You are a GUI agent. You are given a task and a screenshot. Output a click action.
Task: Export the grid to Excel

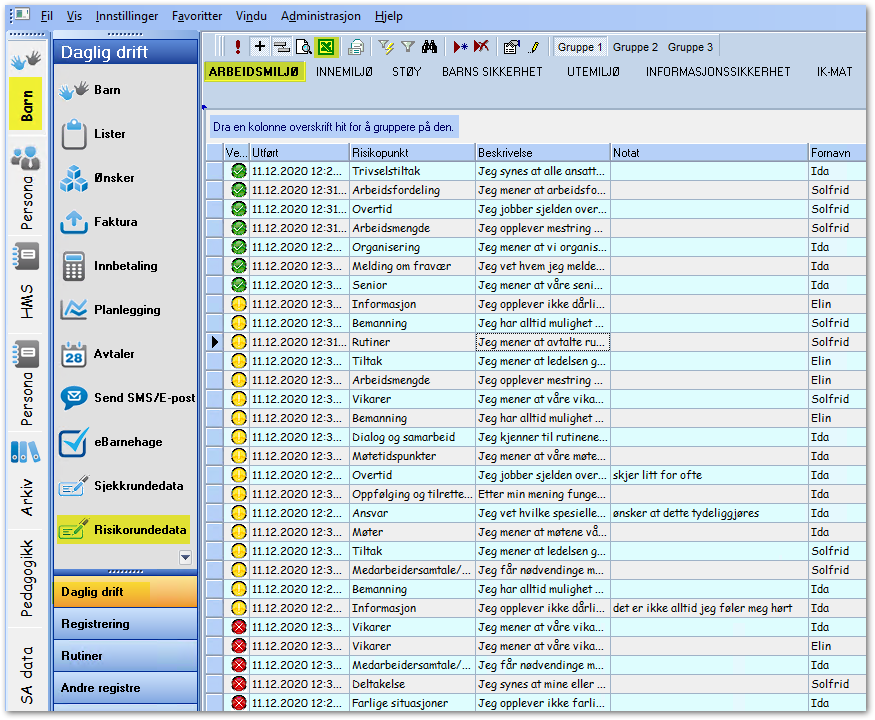tap(326, 47)
